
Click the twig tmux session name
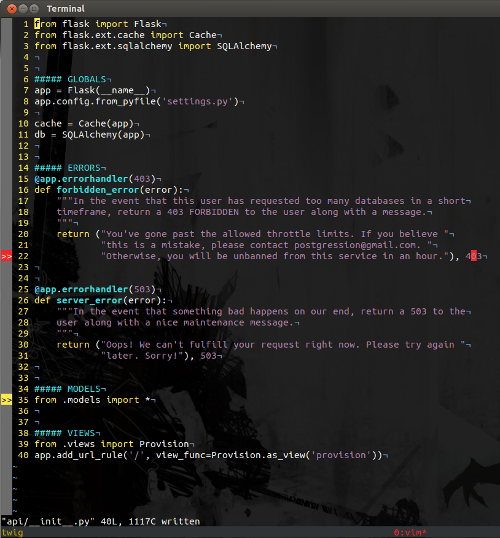click(x=12, y=533)
